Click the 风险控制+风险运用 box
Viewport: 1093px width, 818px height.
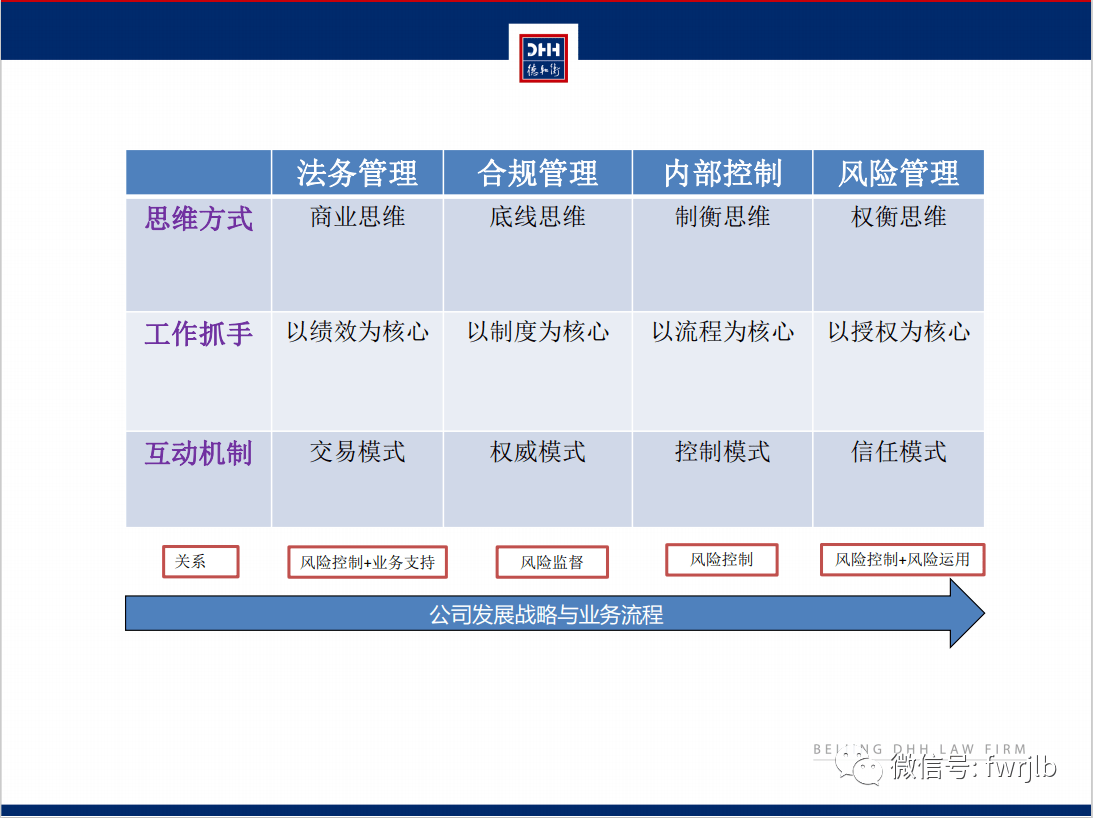point(903,559)
